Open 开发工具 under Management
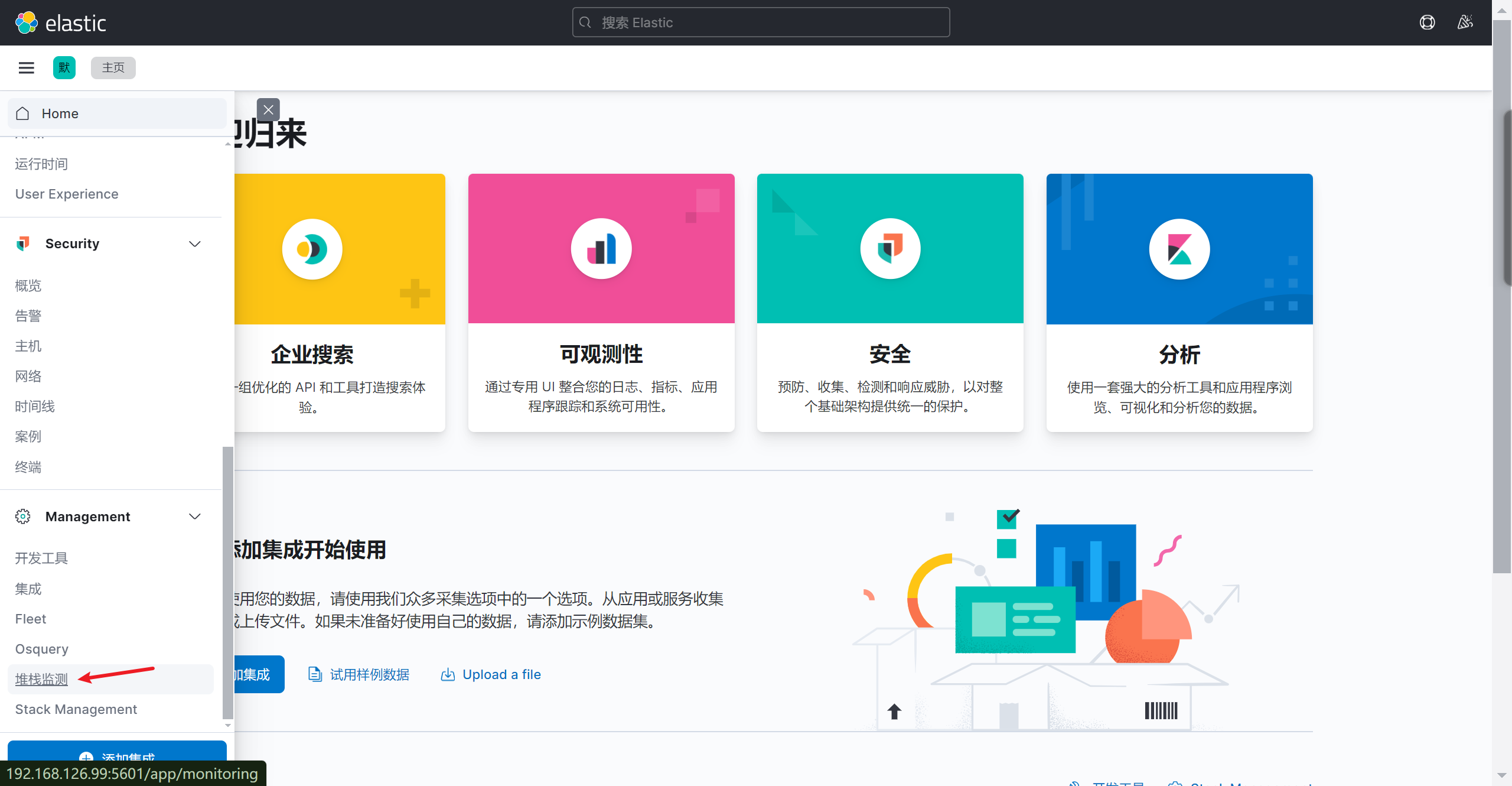Viewport: 1512px width, 786px height. pos(41,558)
